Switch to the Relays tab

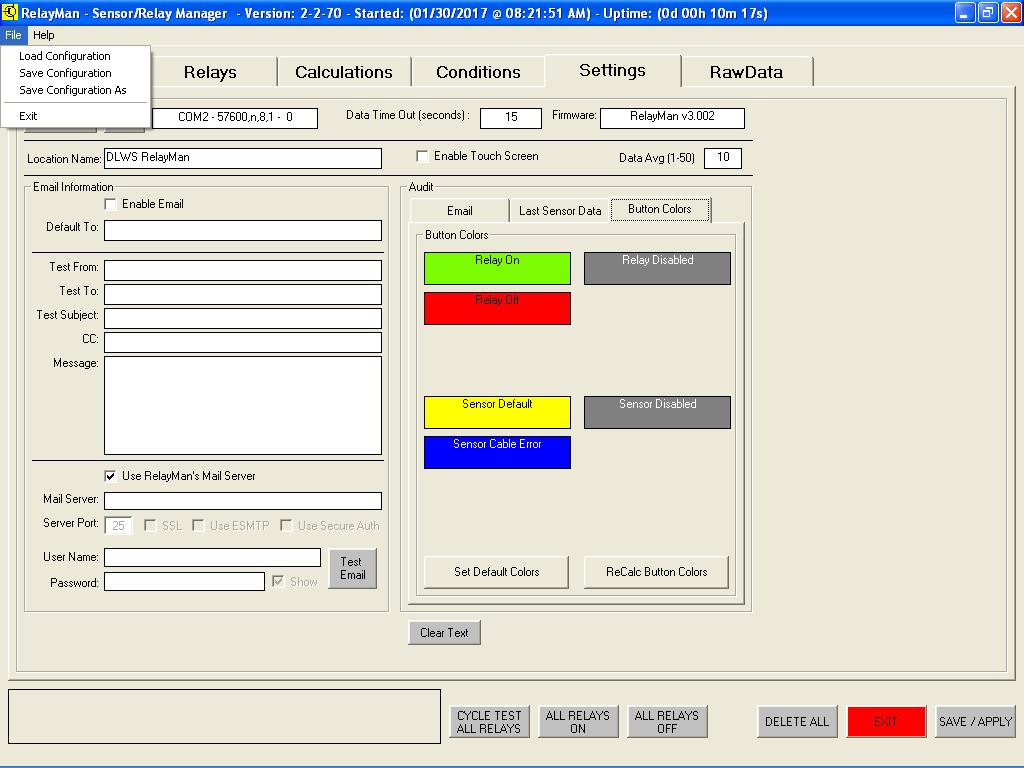point(210,72)
